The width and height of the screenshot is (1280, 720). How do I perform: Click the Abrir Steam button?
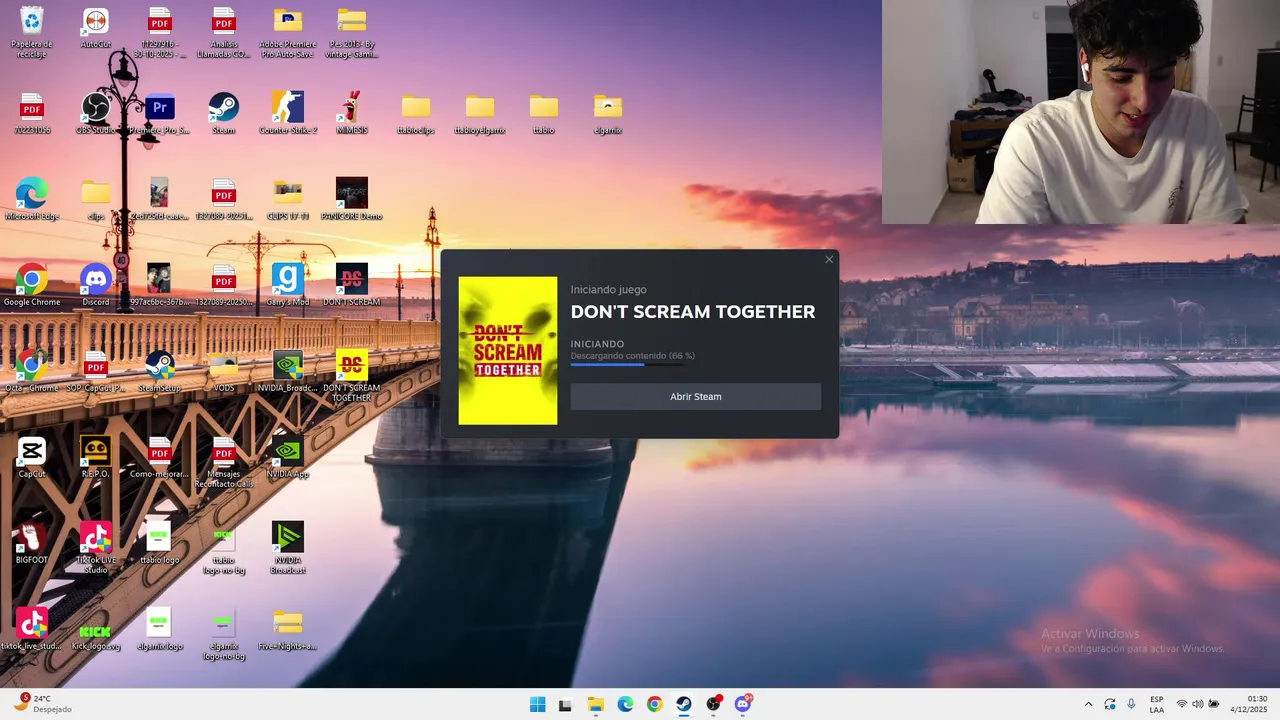click(695, 396)
